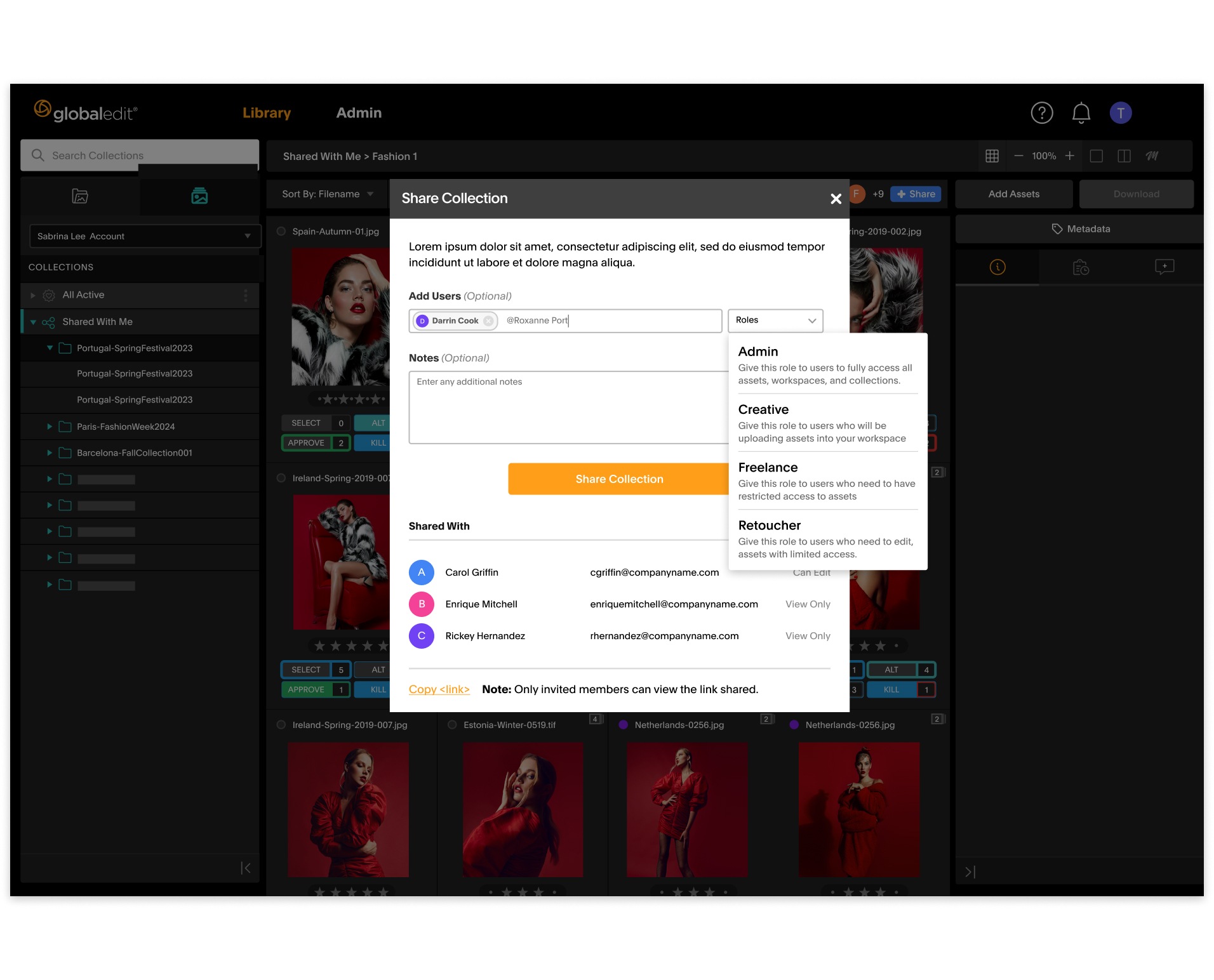Viewport: 1214px width, 980px height.
Task: Decrease zoom with minus icon
Action: (x=1018, y=156)
